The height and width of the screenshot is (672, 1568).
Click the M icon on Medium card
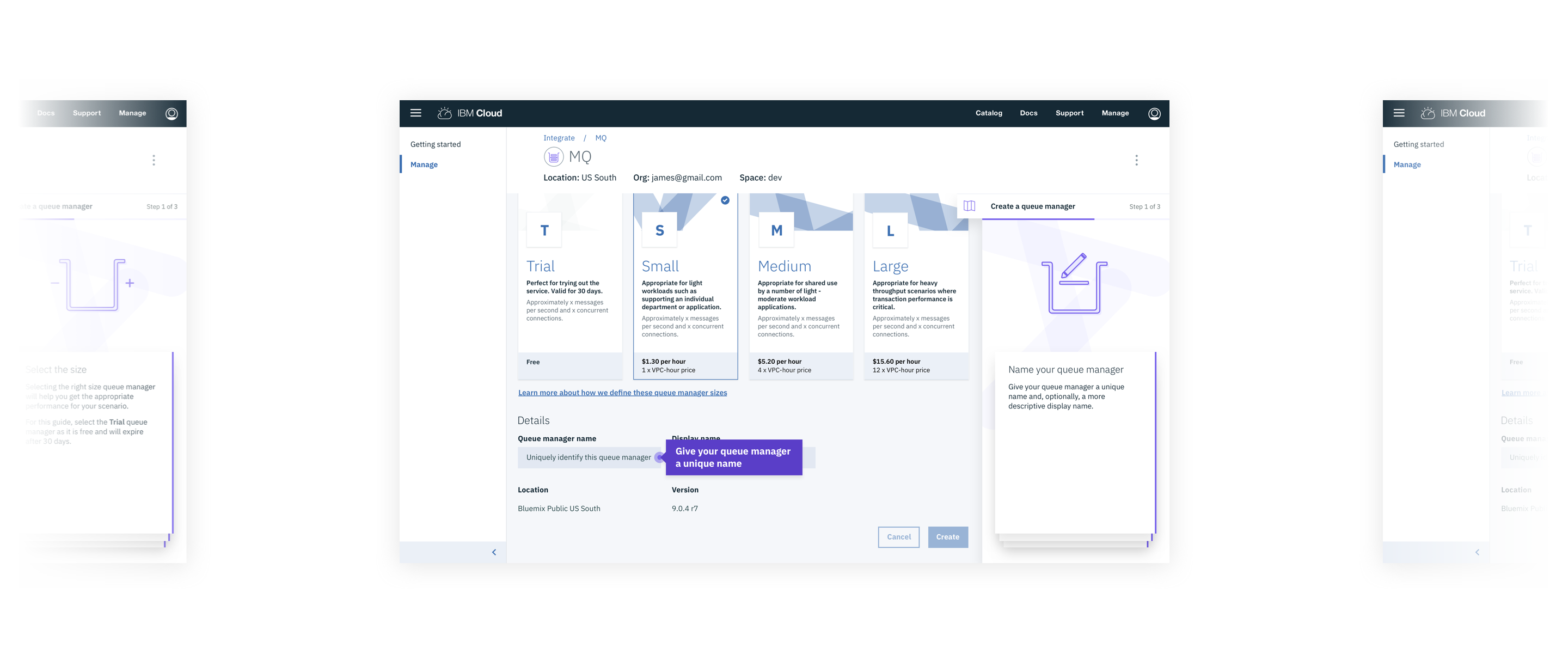pyautogui.click(x=776, y=230)
